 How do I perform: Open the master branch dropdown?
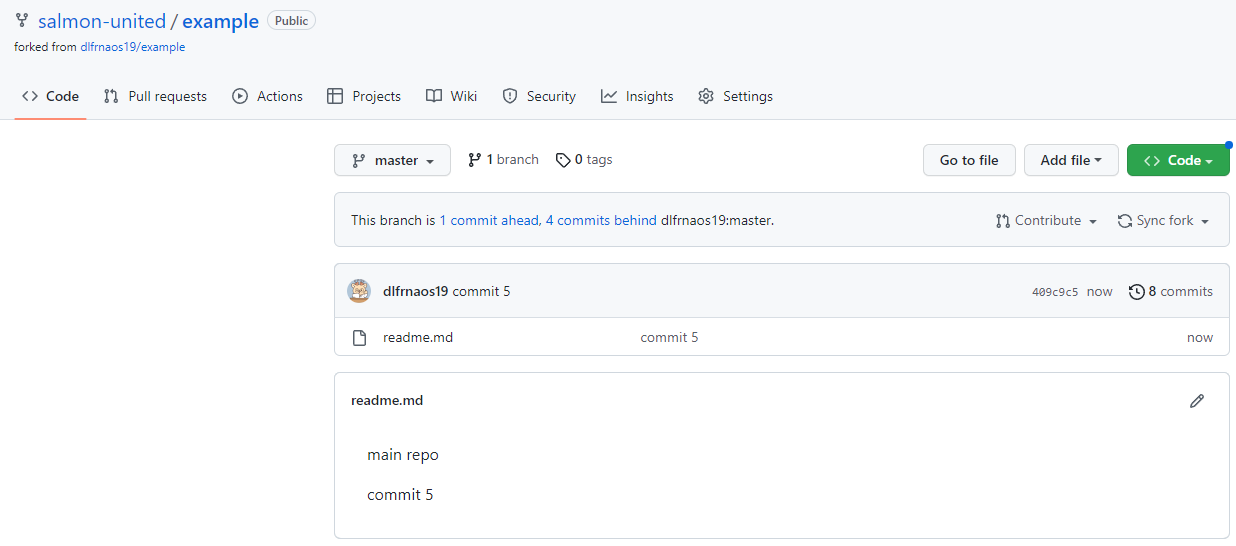tap(392, 160)
